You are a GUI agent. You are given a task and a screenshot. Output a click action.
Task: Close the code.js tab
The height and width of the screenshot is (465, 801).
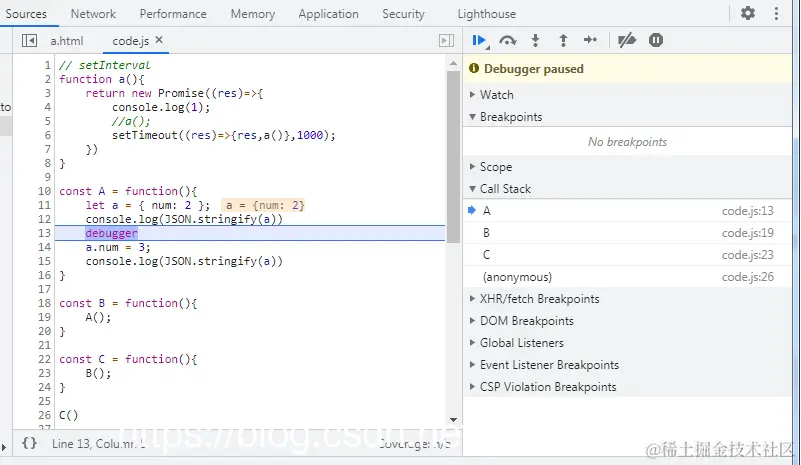pyautogui.click(x=159, y=39)
